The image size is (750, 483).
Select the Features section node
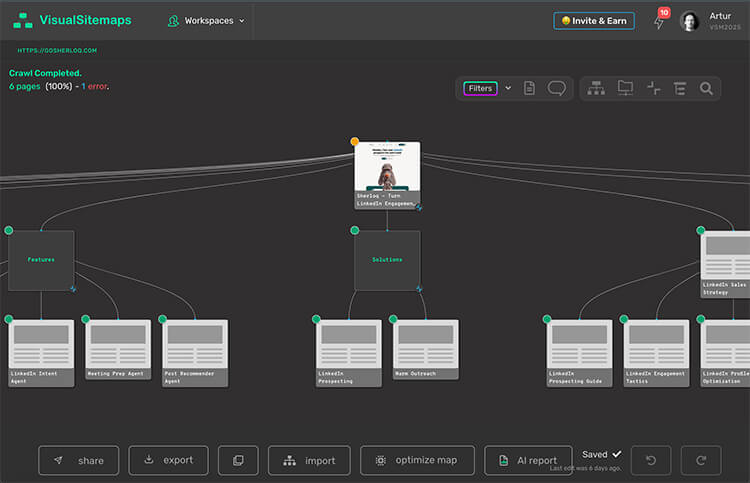(x=41, y=260)
